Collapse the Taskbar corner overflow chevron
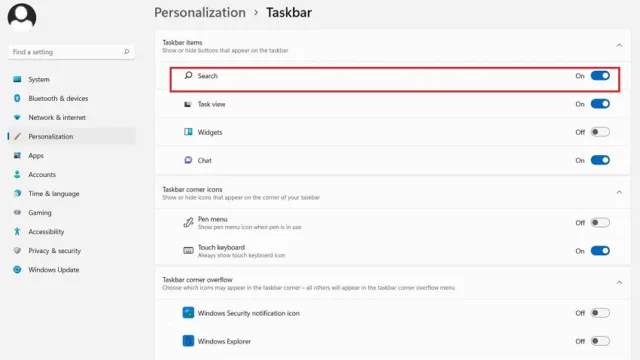Viewport: 640px width, 360px height. [x=619, y=282]
